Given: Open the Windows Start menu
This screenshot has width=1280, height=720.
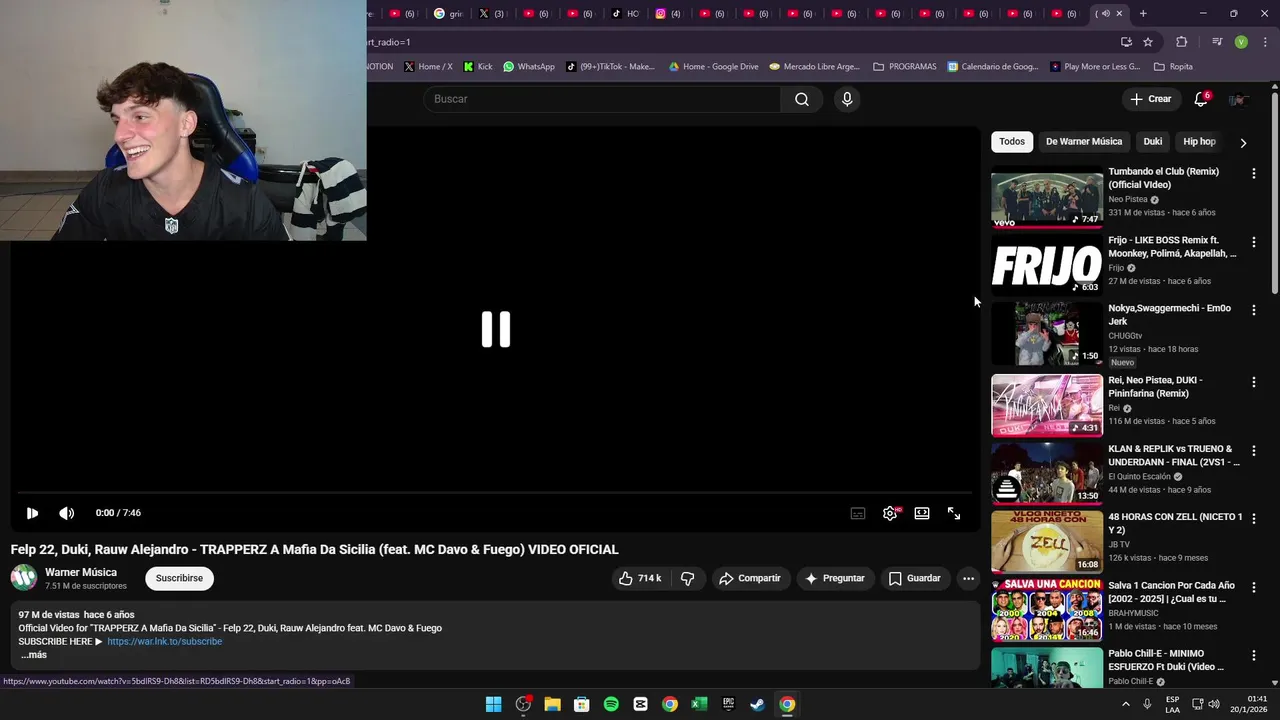Looking at the screenshot, I should [x=493, y=704].
